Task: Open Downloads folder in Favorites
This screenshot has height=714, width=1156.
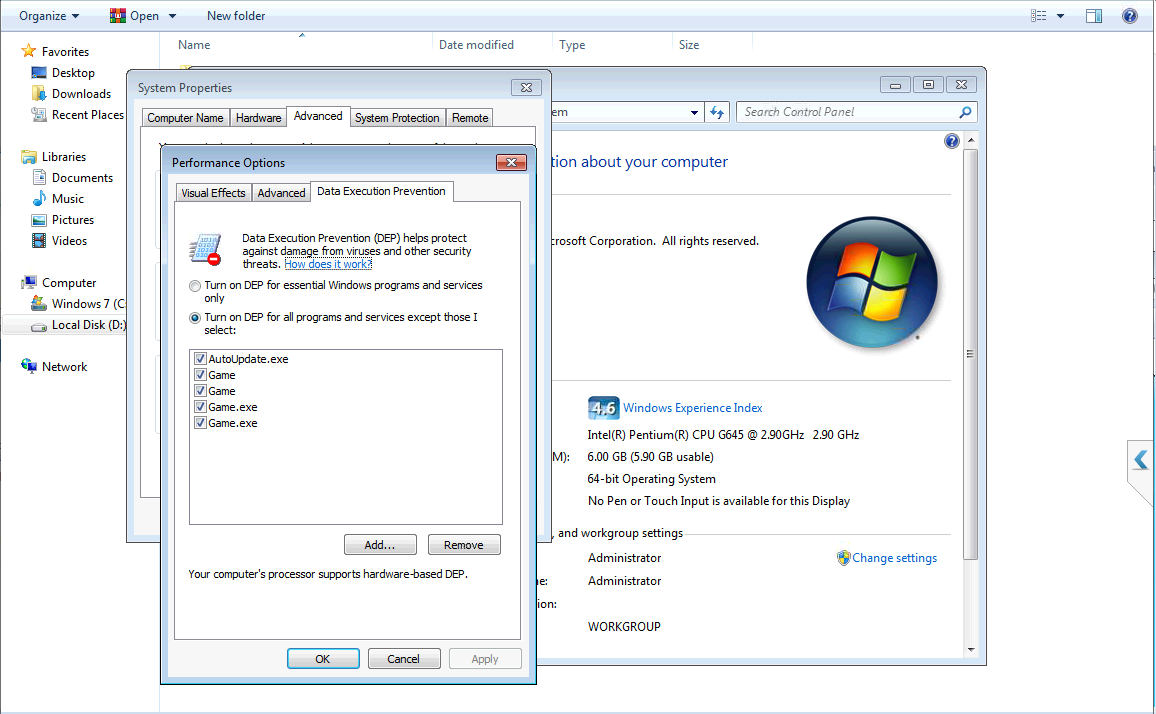Action: 81,94
